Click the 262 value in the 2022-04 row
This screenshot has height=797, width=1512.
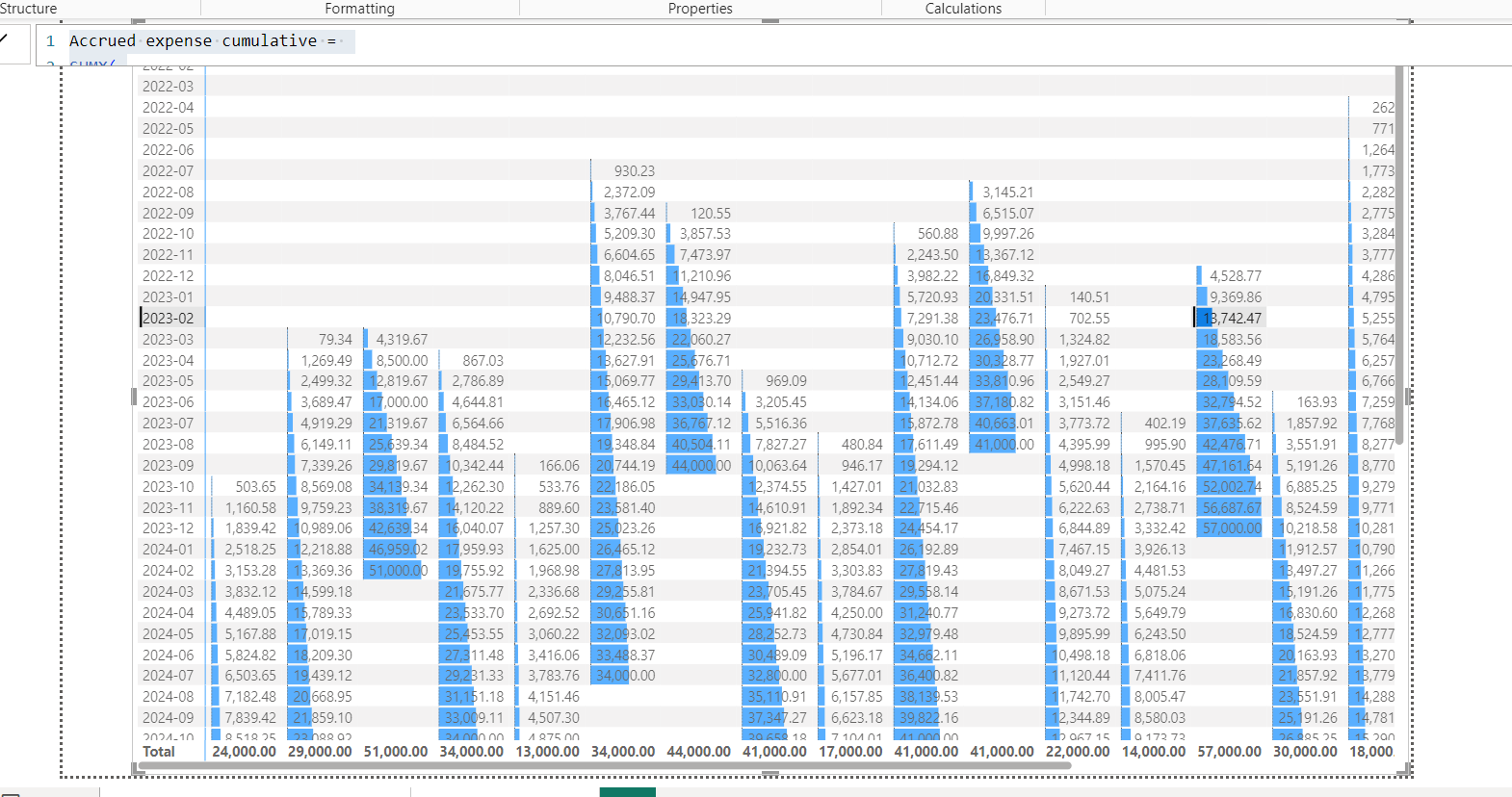tap(1383, 108)
